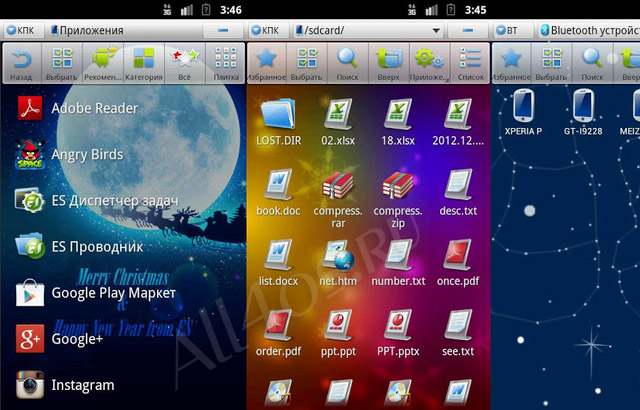The image size is (640, 410).
Task: Open the BT location dropdown
Action: click(x=512, y=30)
